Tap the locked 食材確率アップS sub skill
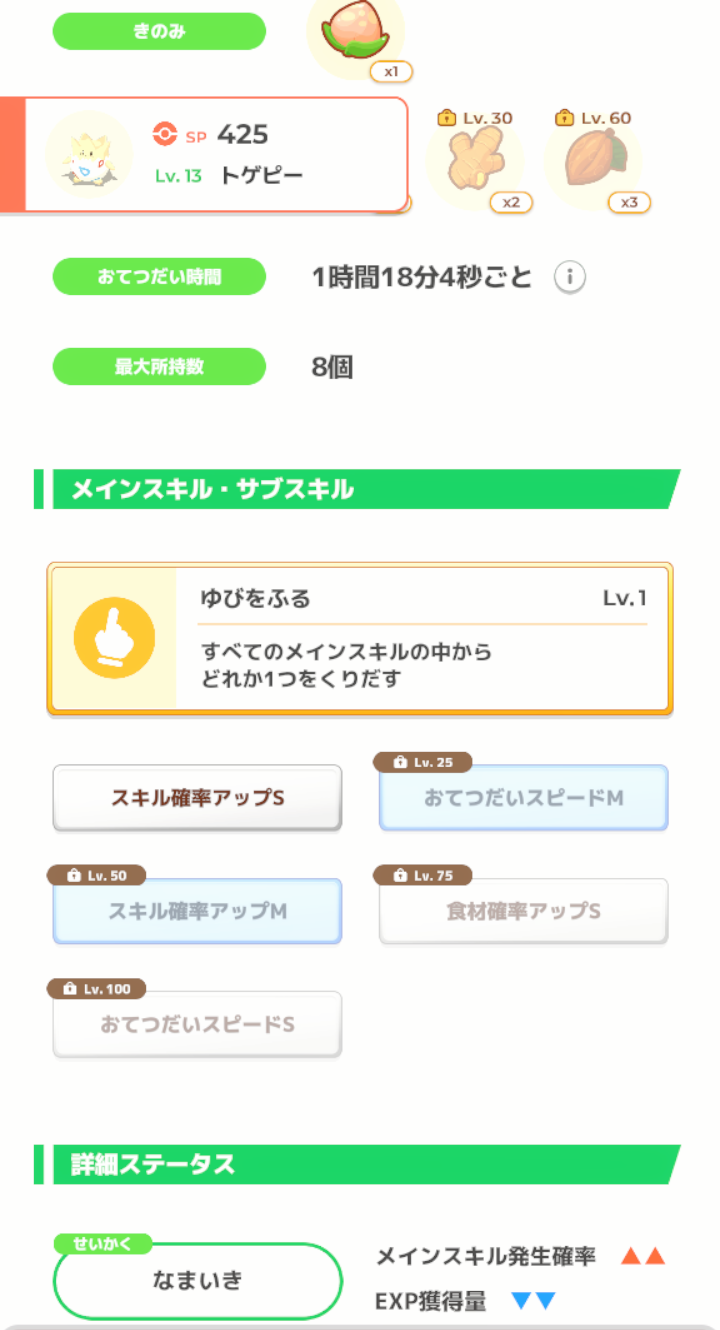The height and width of the screenshot is (1330, 720). click(x=523, y=911)
